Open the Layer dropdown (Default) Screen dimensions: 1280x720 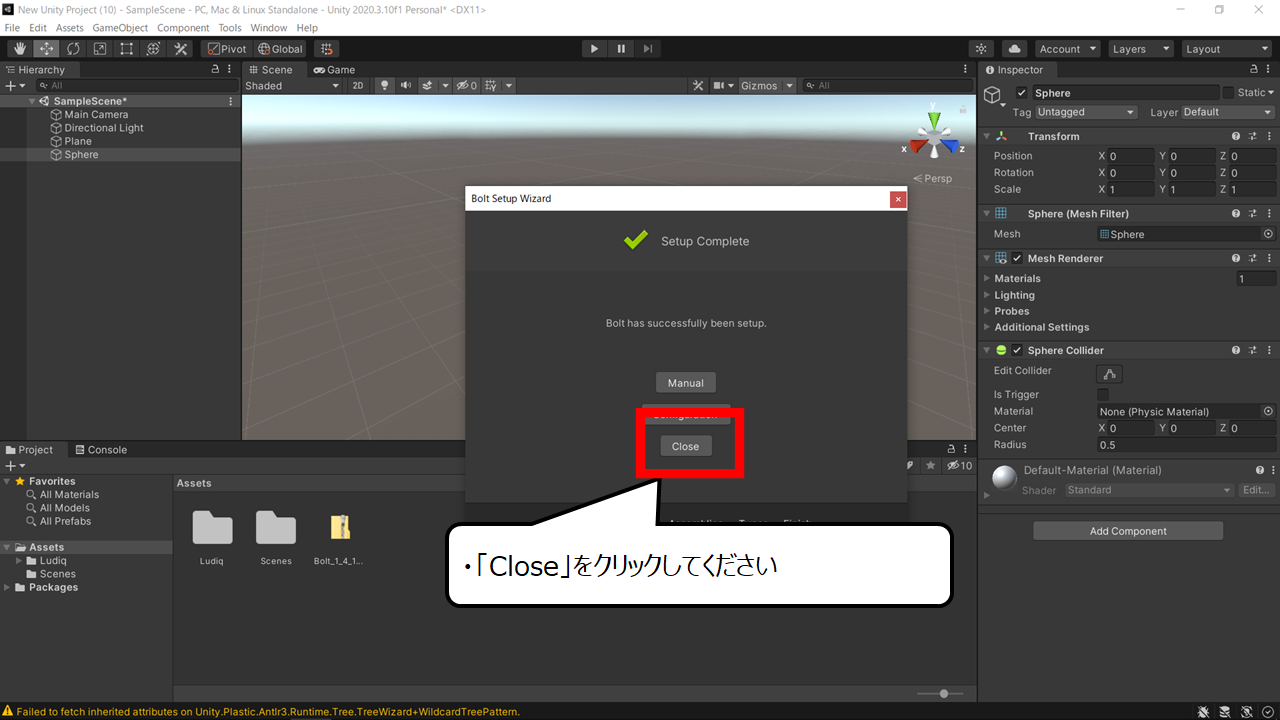click(x=1228, y=112)
